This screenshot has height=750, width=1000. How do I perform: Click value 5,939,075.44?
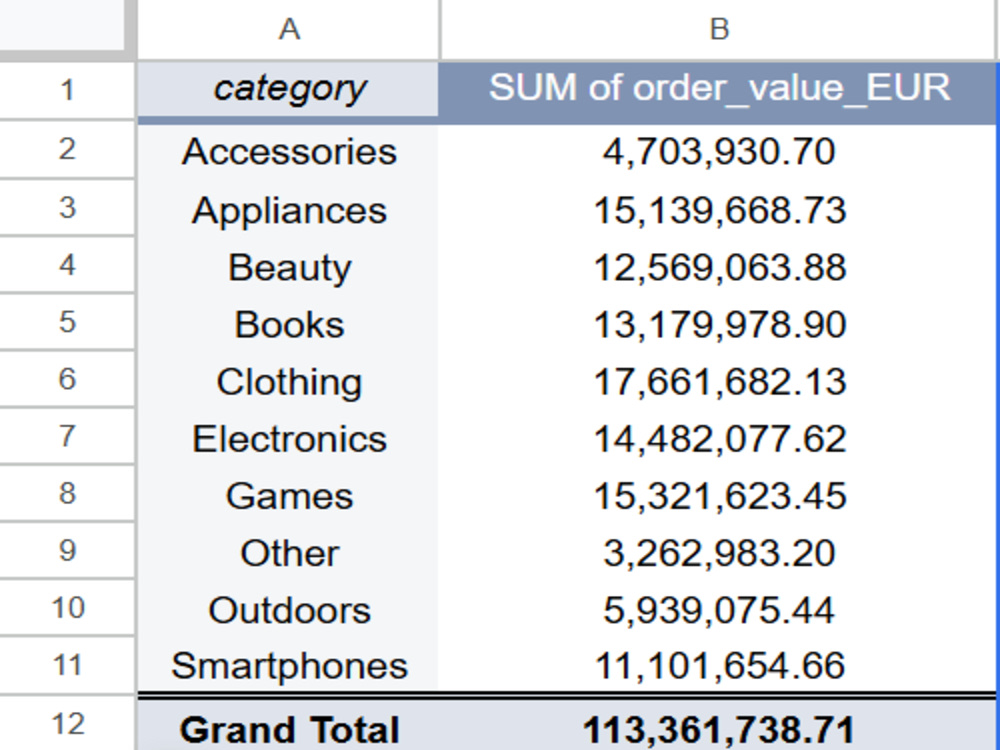(718, 610)
